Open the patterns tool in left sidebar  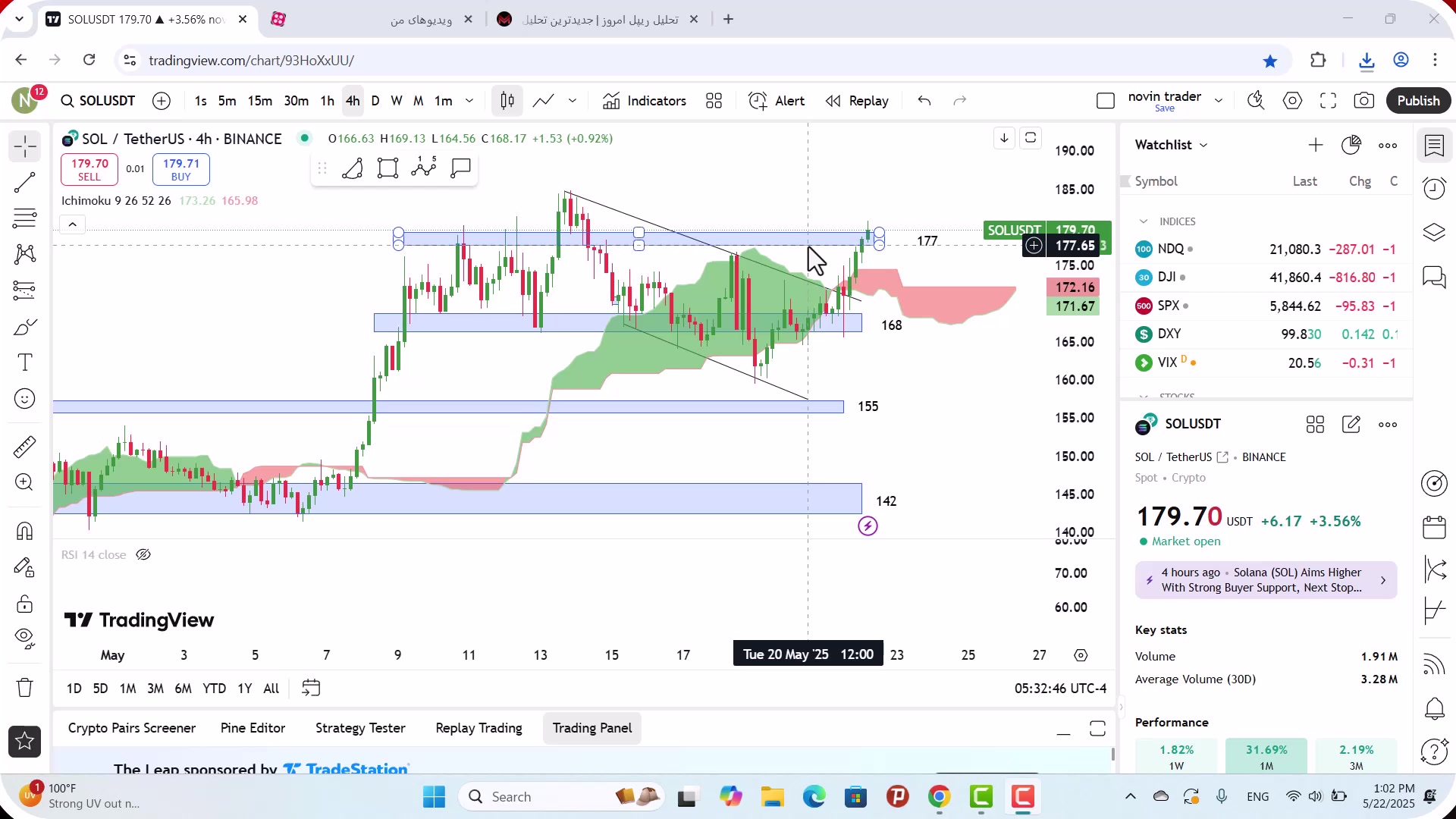(25, 253)
